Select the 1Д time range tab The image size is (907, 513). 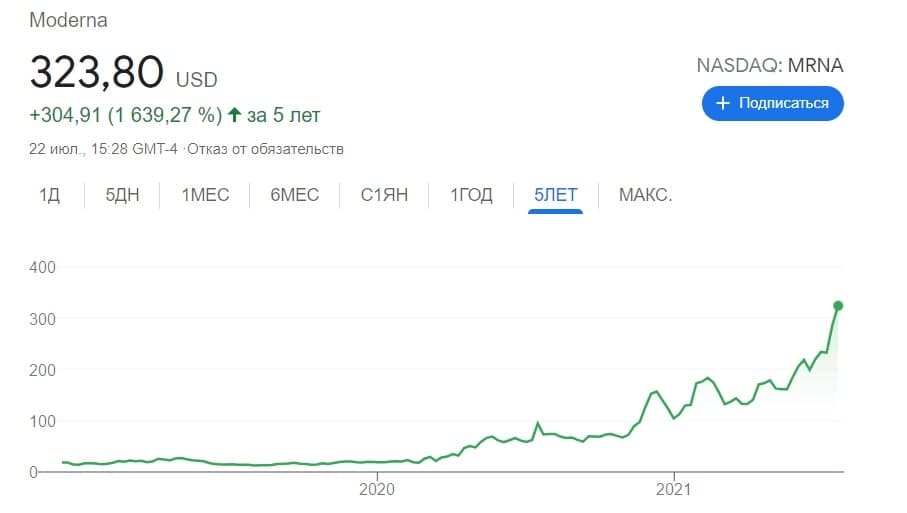tap(49, 195)
